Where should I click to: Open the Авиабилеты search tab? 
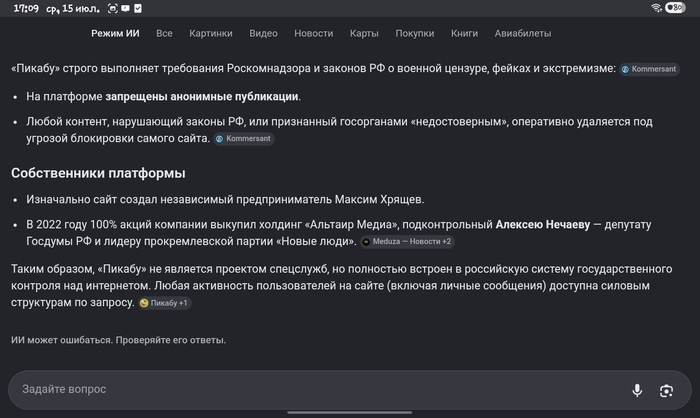coord(523,33)
